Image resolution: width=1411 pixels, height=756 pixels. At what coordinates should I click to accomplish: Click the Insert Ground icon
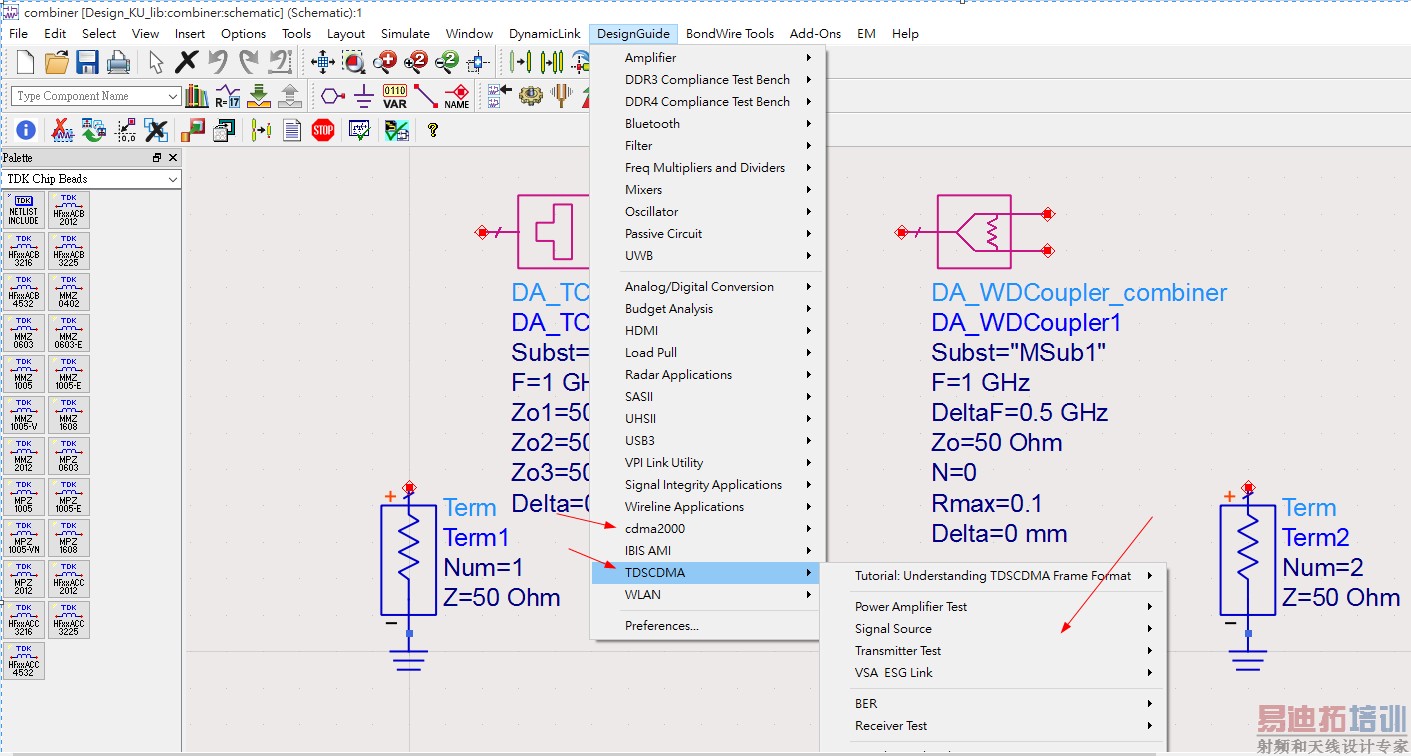tap(364, 96)
